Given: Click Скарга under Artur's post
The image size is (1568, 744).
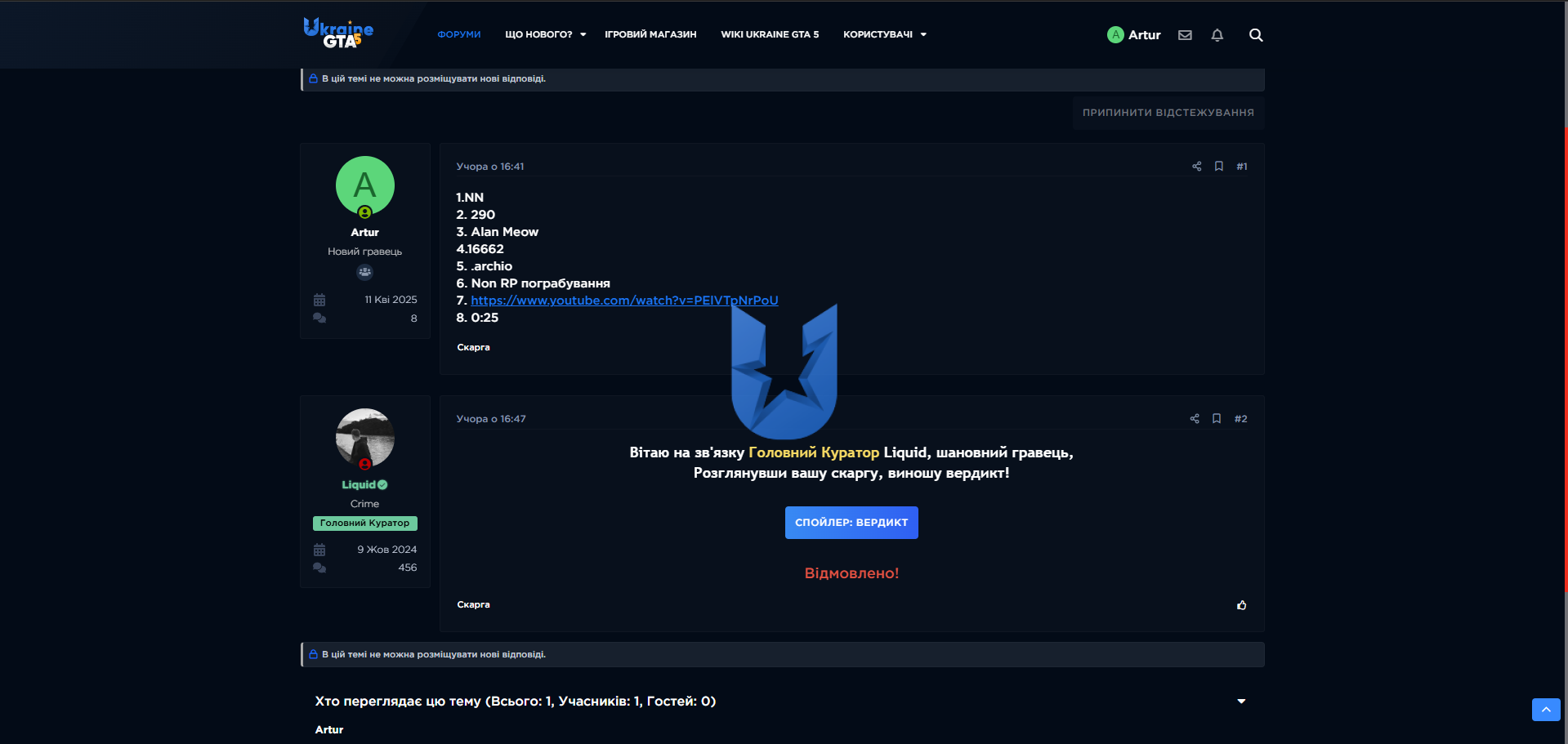Looking at the screenshot, I should point(473,348).
